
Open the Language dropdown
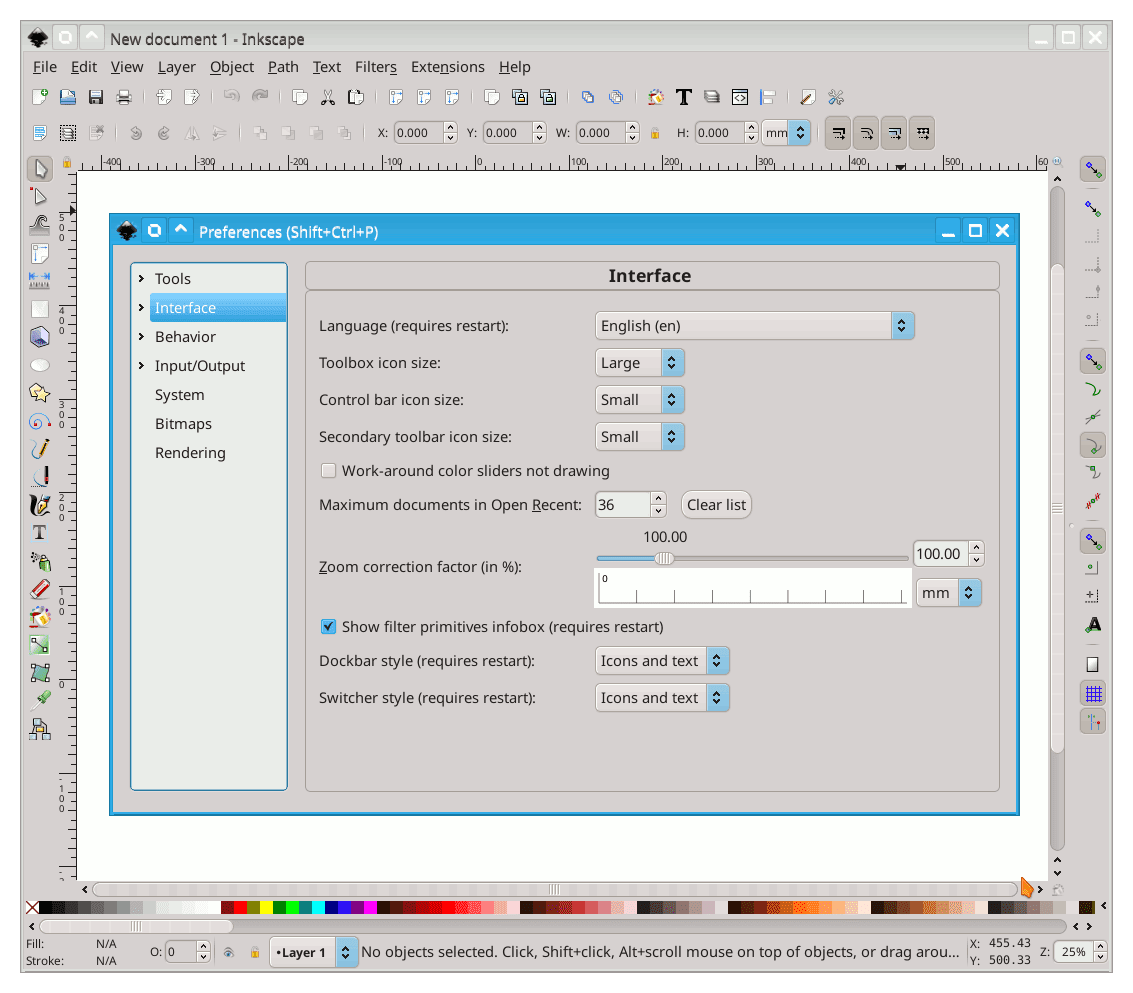tap(754, 326)
